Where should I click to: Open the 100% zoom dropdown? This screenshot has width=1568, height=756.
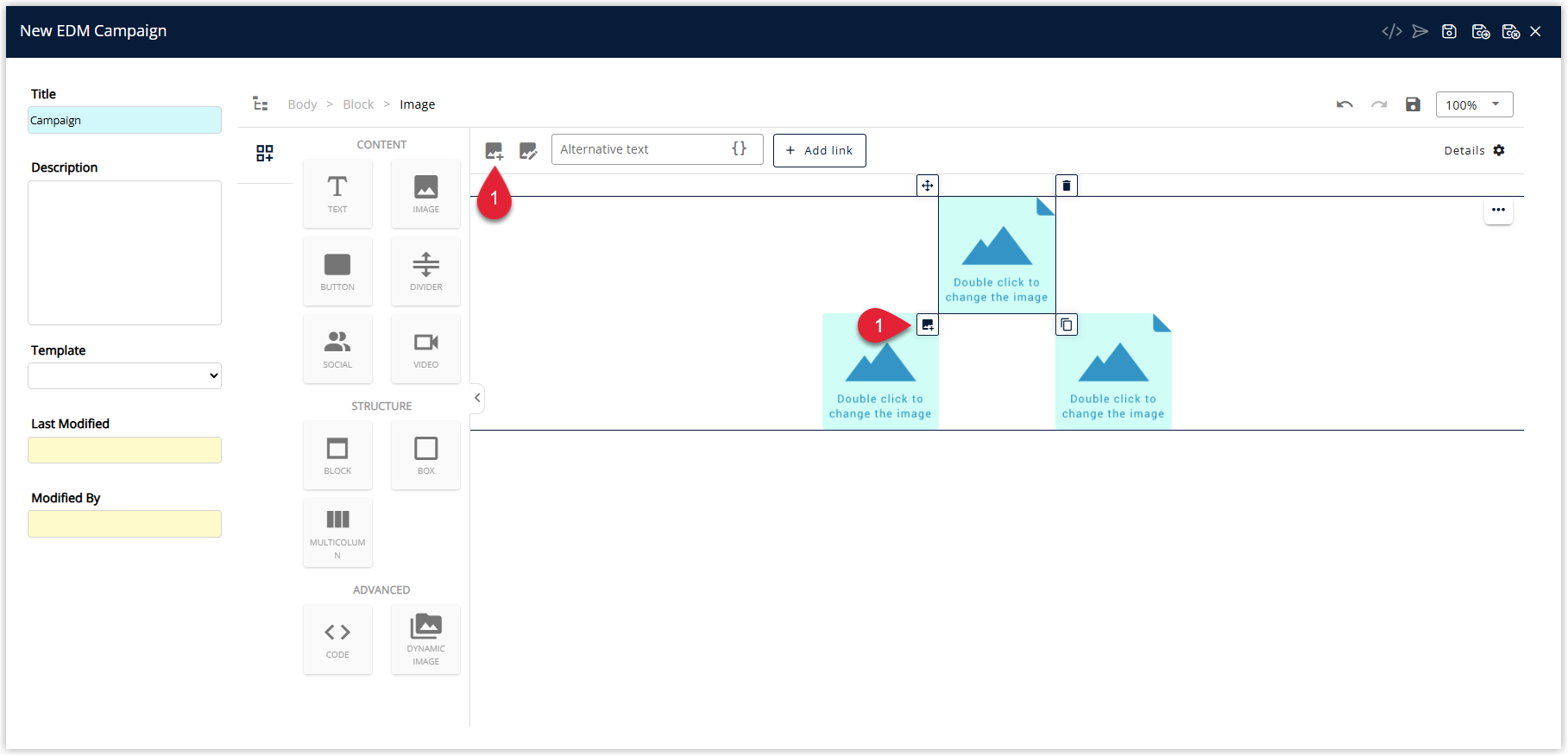click(x=1474, y=104)
